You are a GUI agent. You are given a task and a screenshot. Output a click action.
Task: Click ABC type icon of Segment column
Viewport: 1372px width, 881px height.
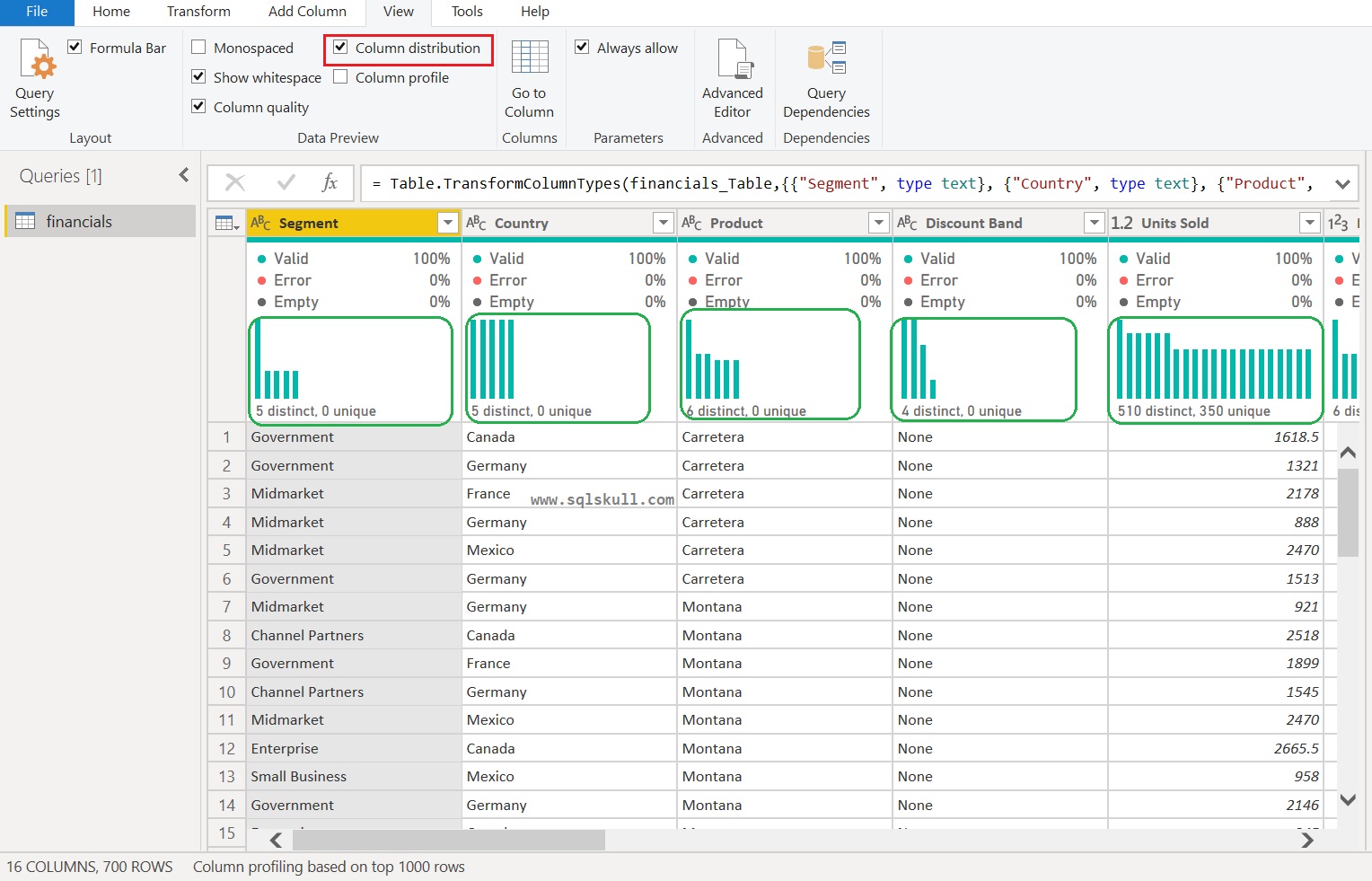261,223
